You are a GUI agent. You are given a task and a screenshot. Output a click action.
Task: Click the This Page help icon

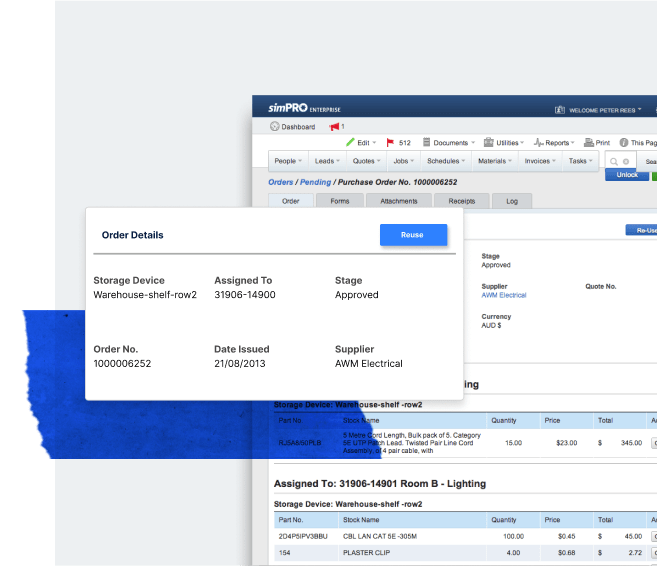[624, 142]
